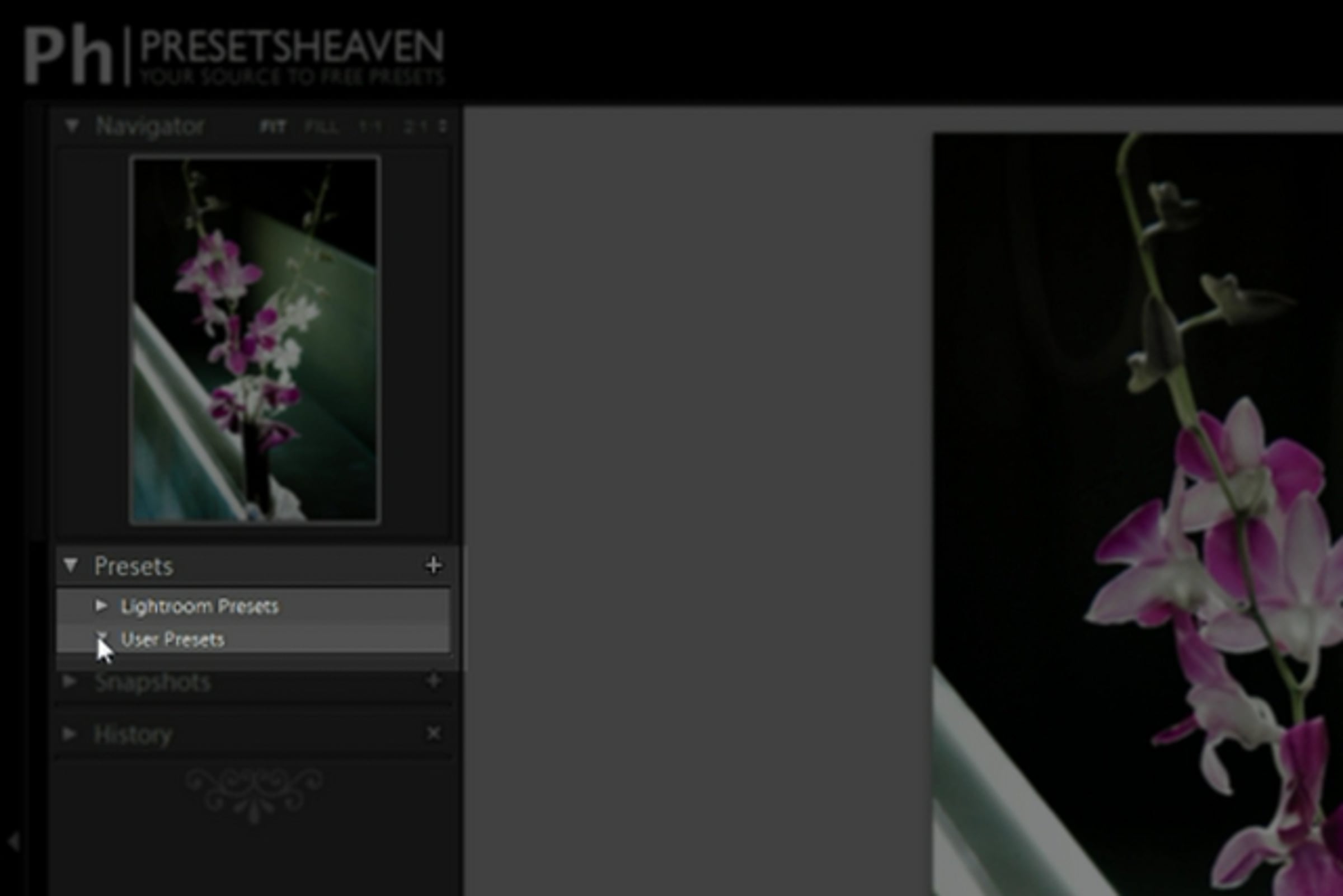Open the PRESETSHEAVEN site title
Viewport: 1343px width, 896px height.
click(292, 46)
